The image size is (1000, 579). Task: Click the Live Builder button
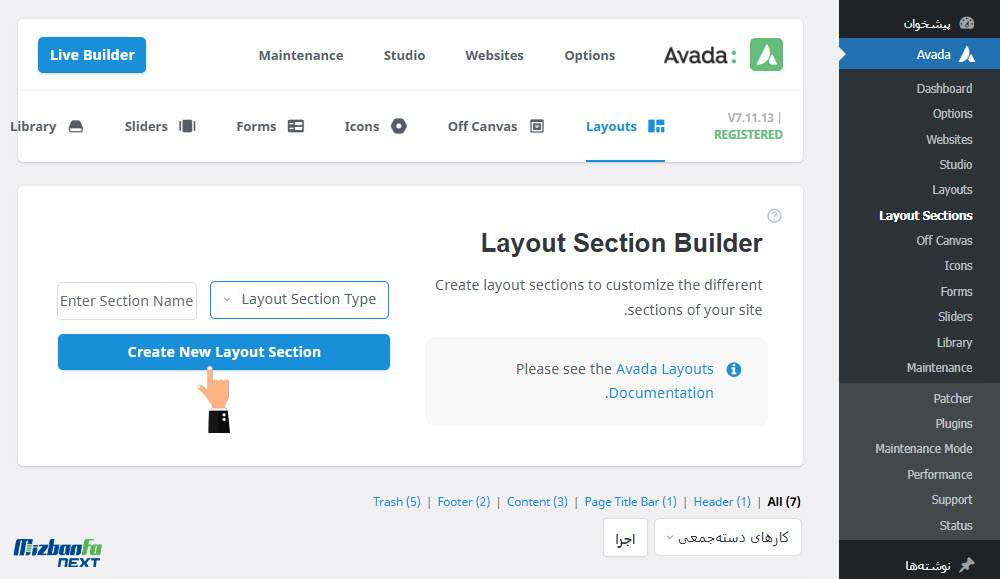92,55
